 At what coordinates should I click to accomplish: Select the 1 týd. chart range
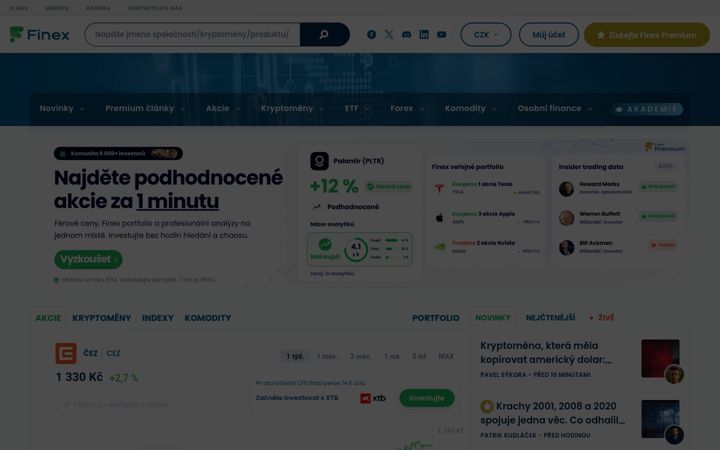pos(295,356)
